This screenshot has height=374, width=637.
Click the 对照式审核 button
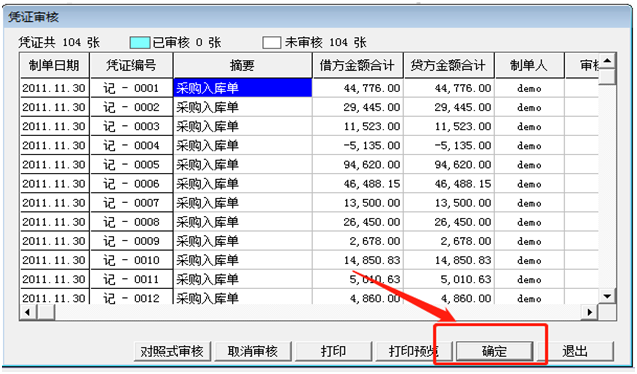(x=172, y=351)
